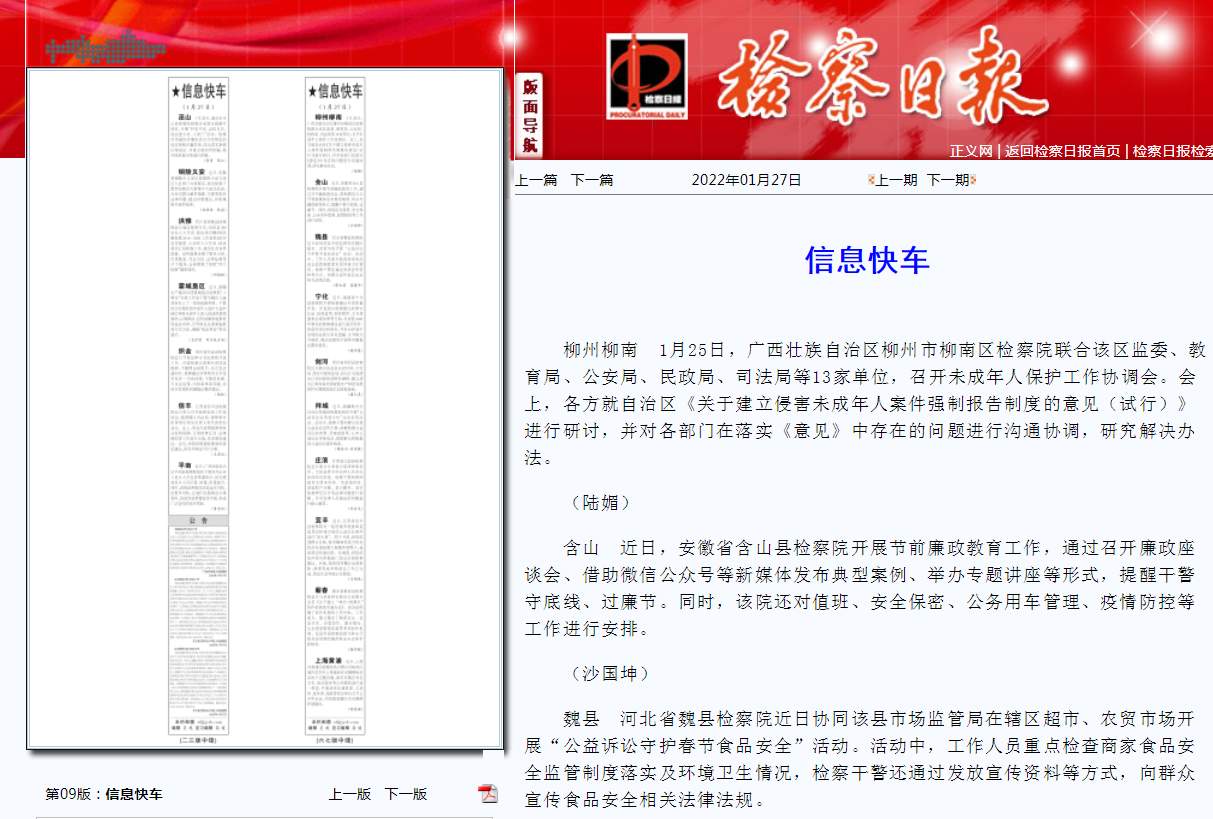Click the 第09版：信息快车 page label
Viewport: 1213px width, 819px height.
(x=104, y=794)
